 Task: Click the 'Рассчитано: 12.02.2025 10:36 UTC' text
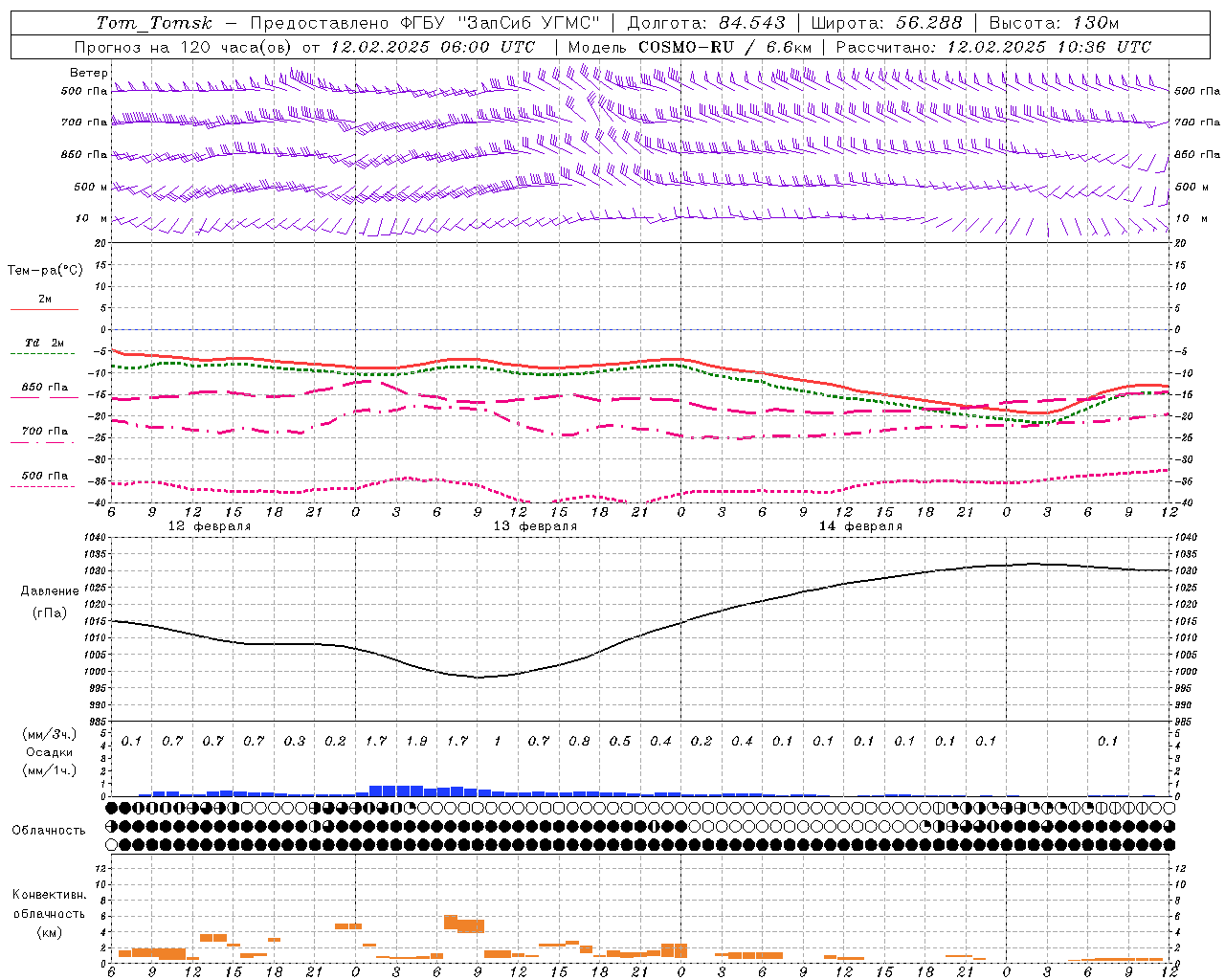point(993,47)
